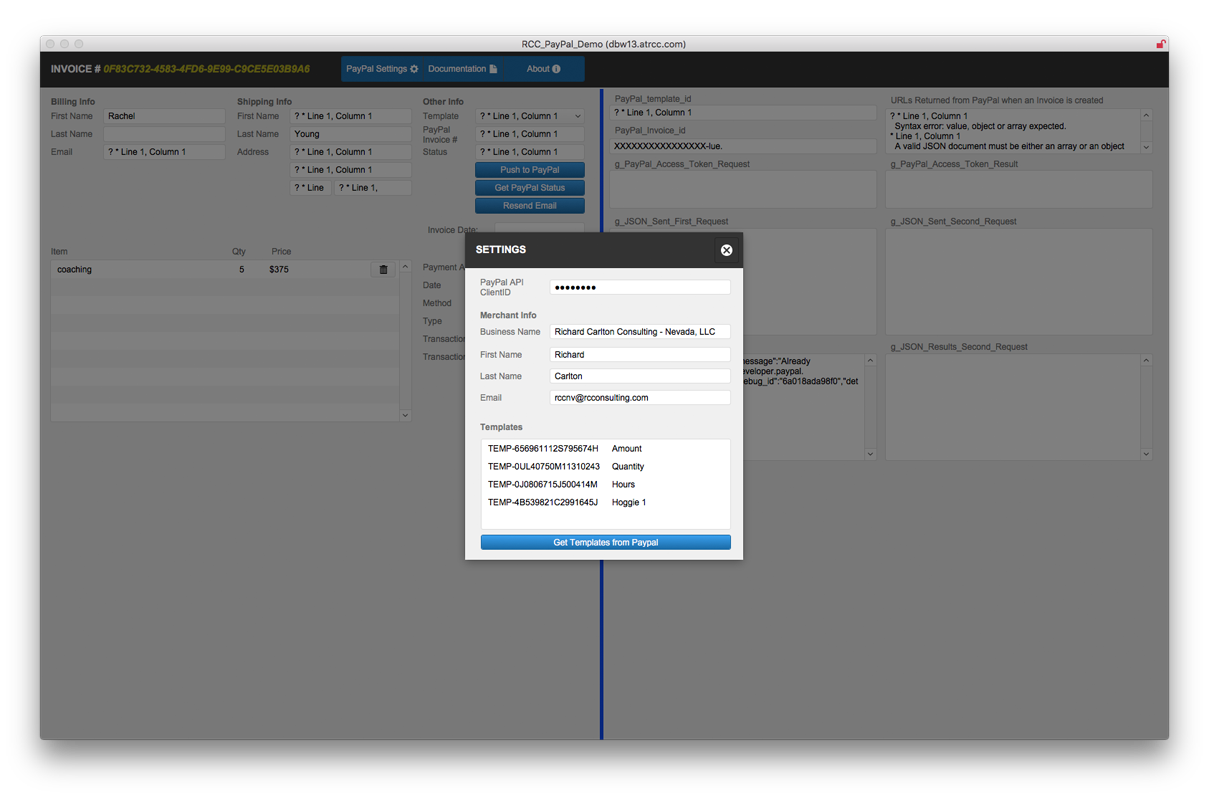Click down arrow of URLs Returned scrollbar

coord(1146,147)
